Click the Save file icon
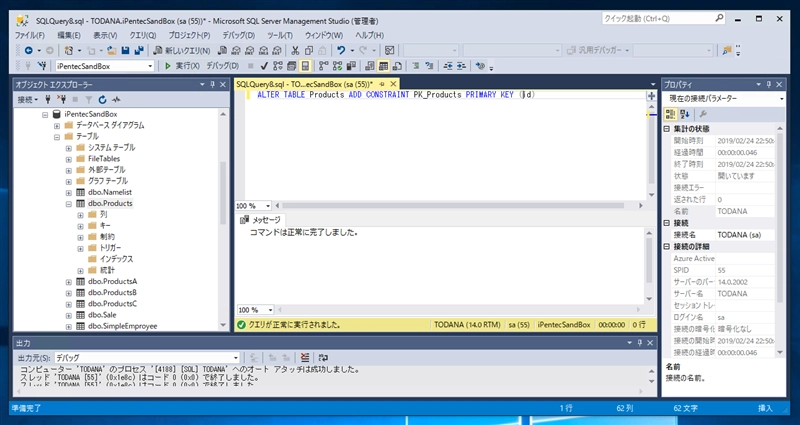The image size is (800, 425). pos(124,51)
